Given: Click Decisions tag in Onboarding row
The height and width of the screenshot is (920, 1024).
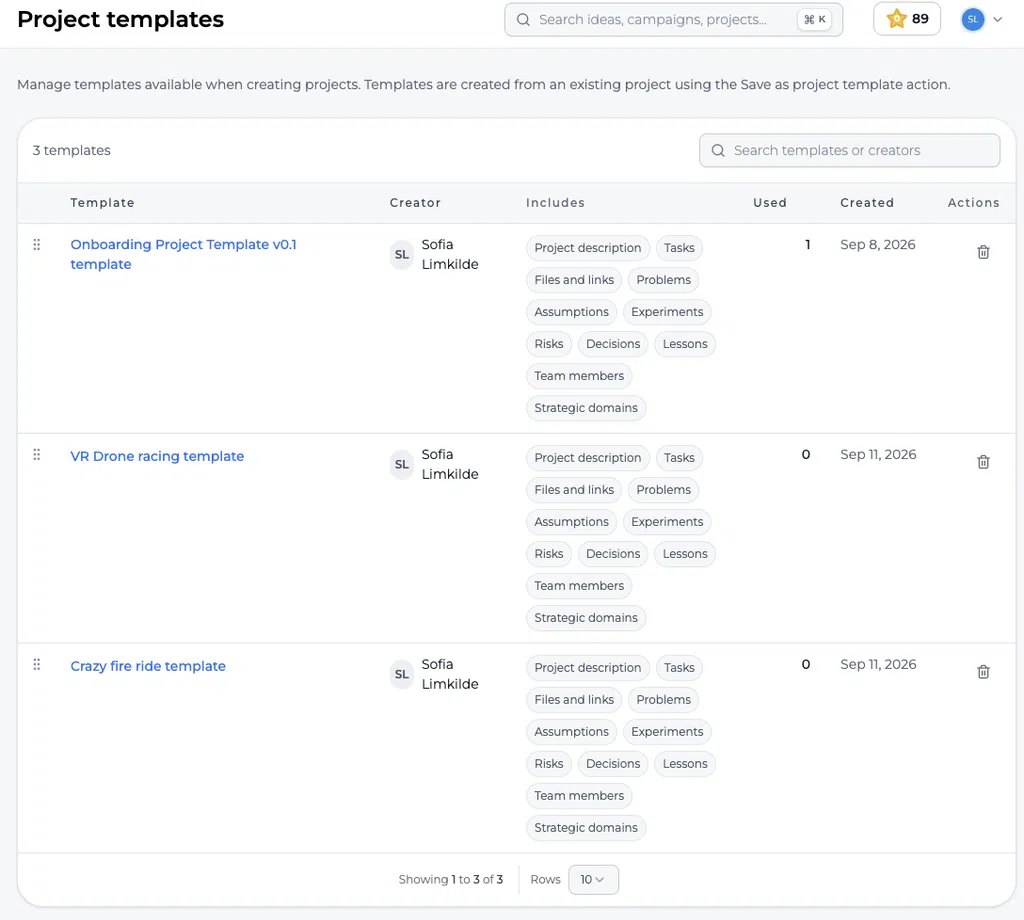Looking at the screenshot, I should 613,344.
